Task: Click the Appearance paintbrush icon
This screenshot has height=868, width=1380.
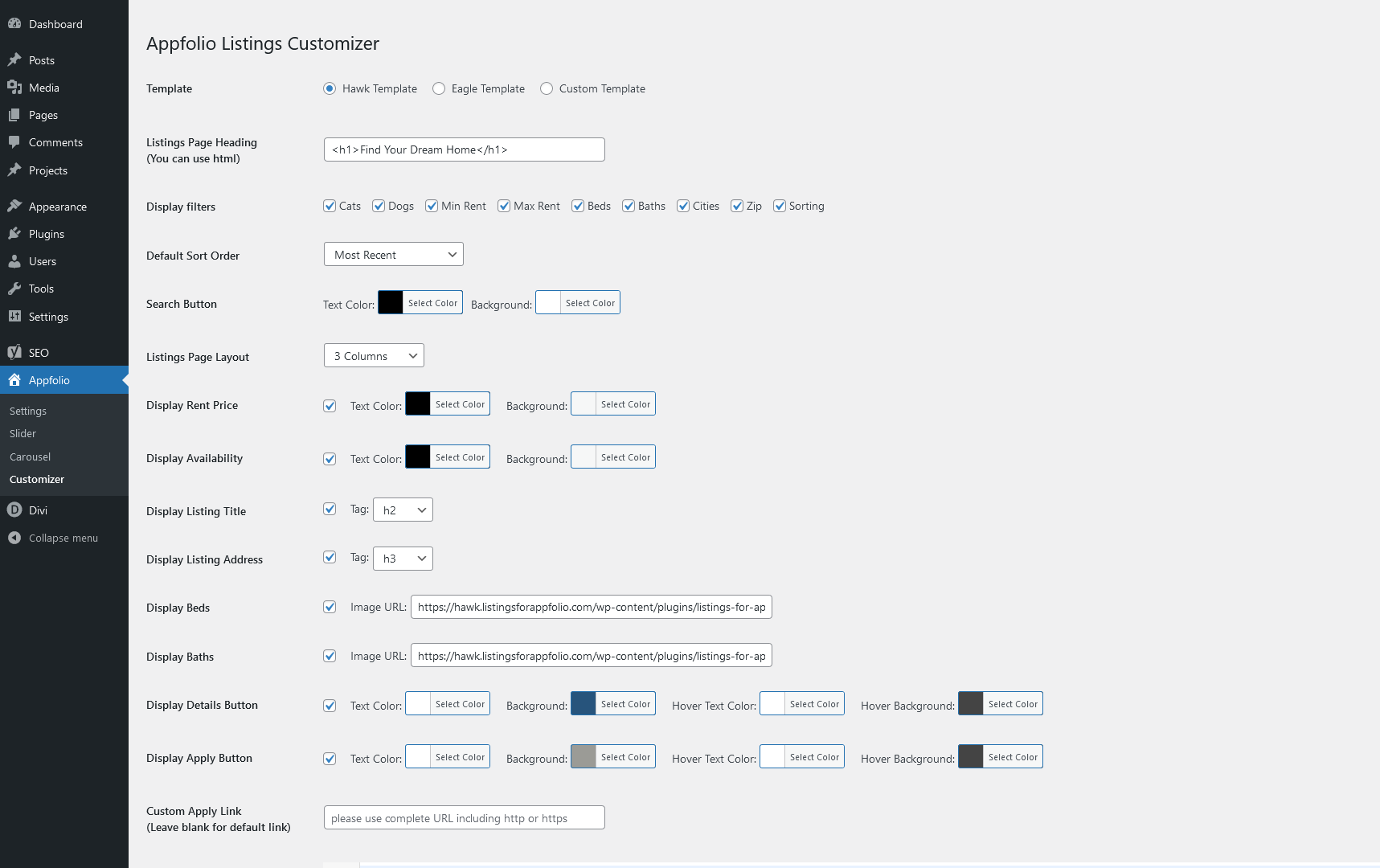Action: pos(14,207)
